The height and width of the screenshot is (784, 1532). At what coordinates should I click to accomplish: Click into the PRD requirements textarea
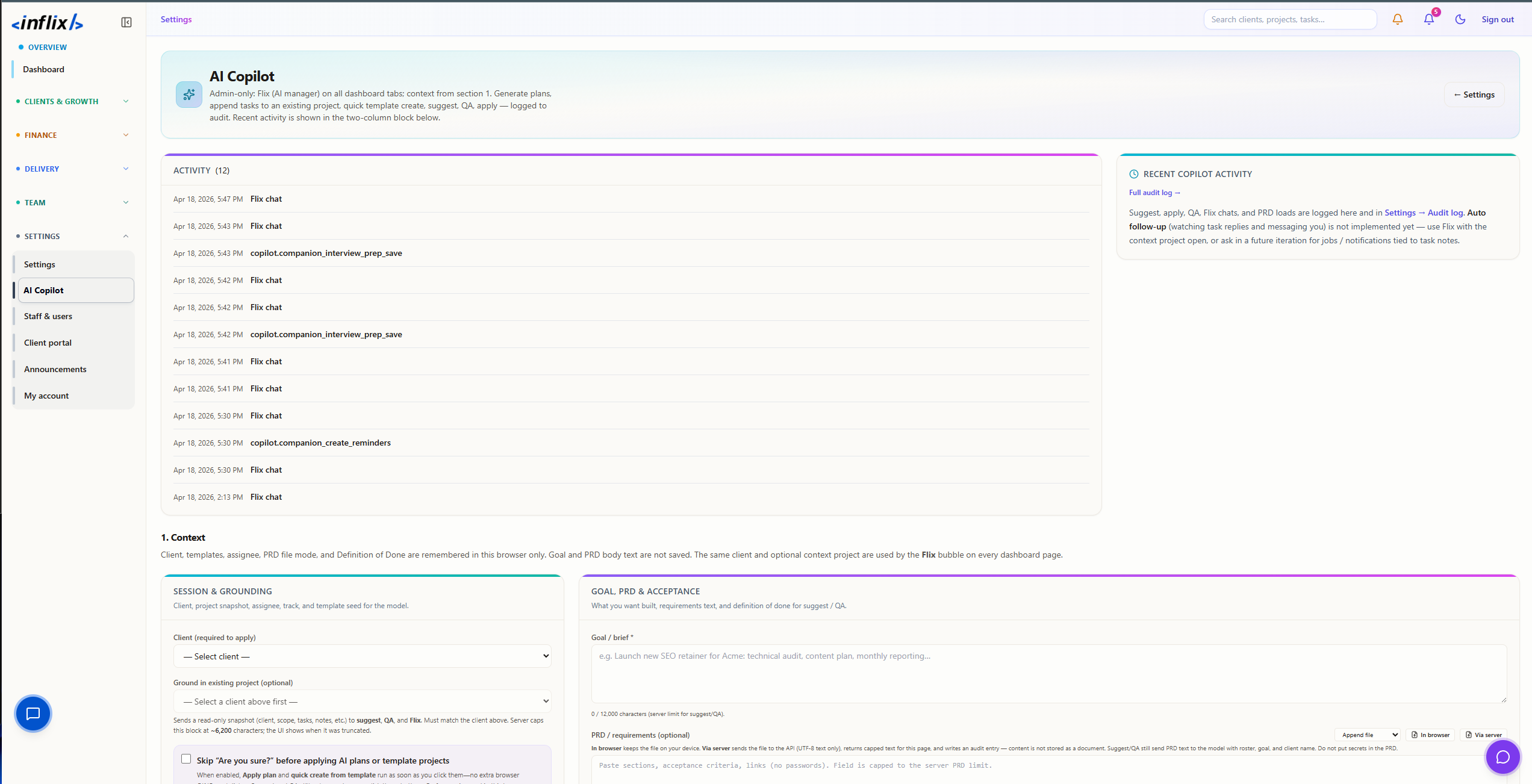click(1048, 770)
